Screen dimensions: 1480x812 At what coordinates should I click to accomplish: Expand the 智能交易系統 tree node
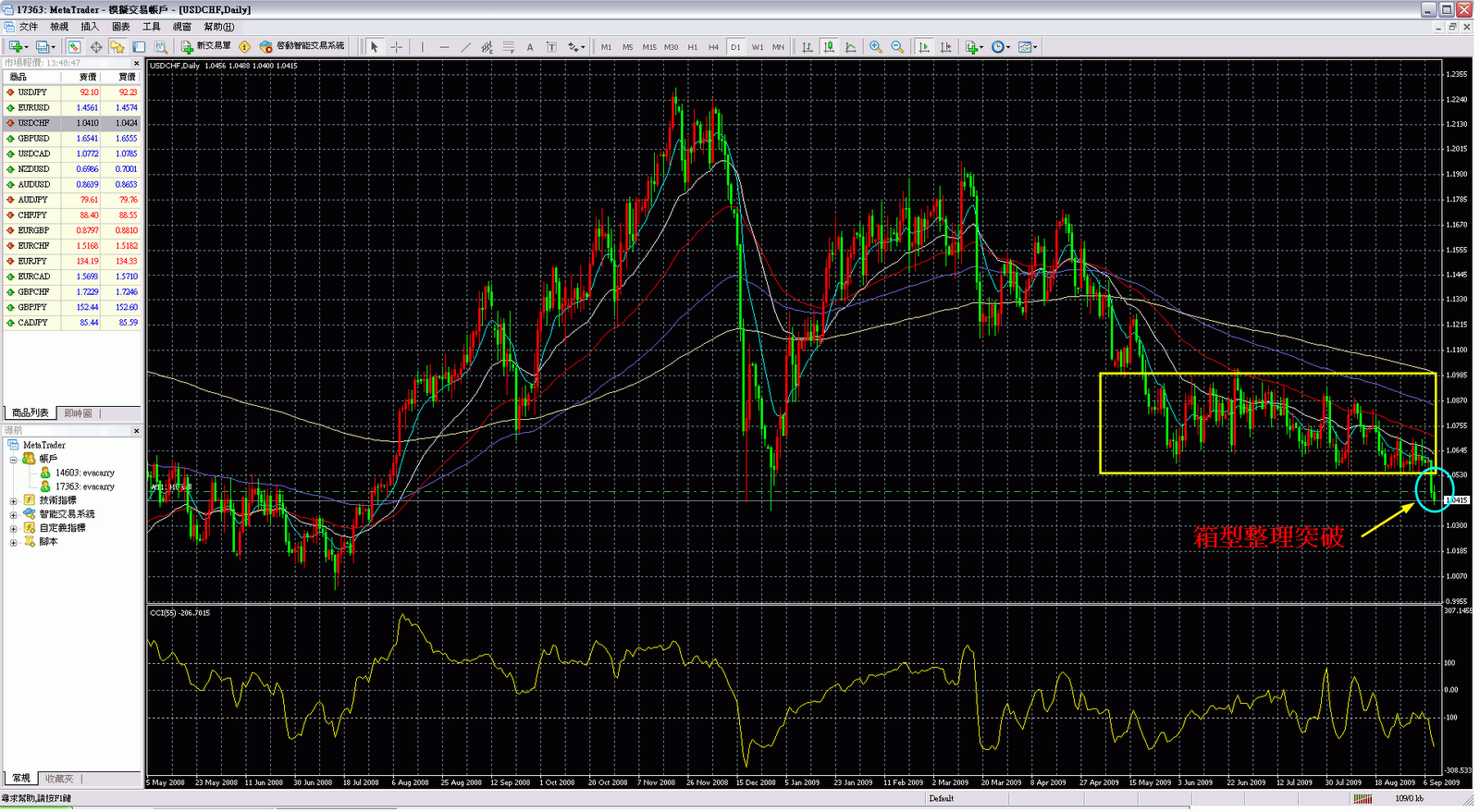point(14,514)
